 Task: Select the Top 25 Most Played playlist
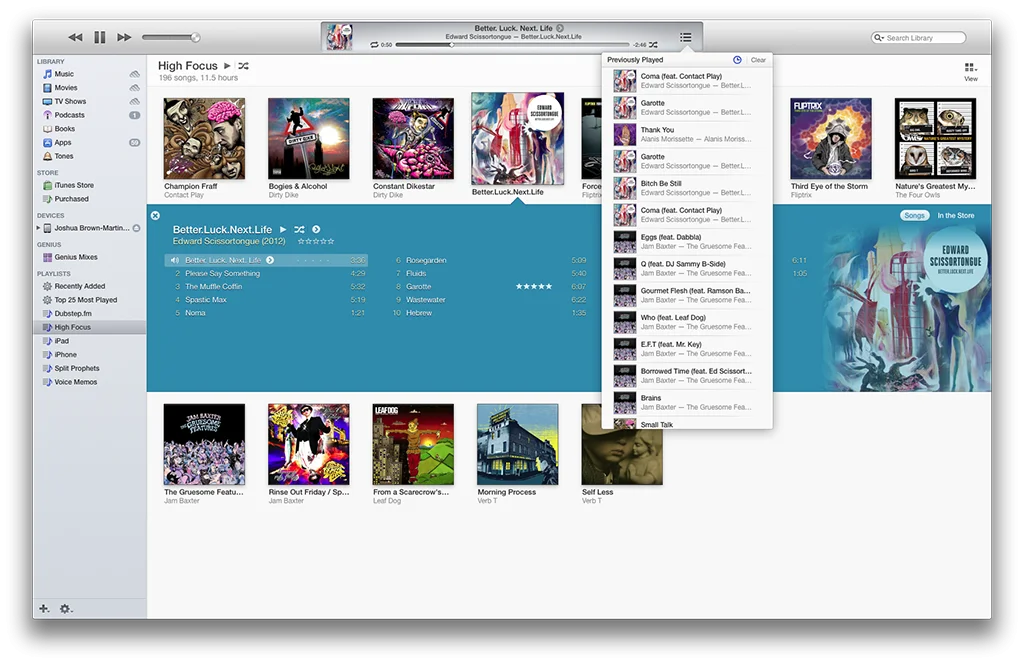86,300
